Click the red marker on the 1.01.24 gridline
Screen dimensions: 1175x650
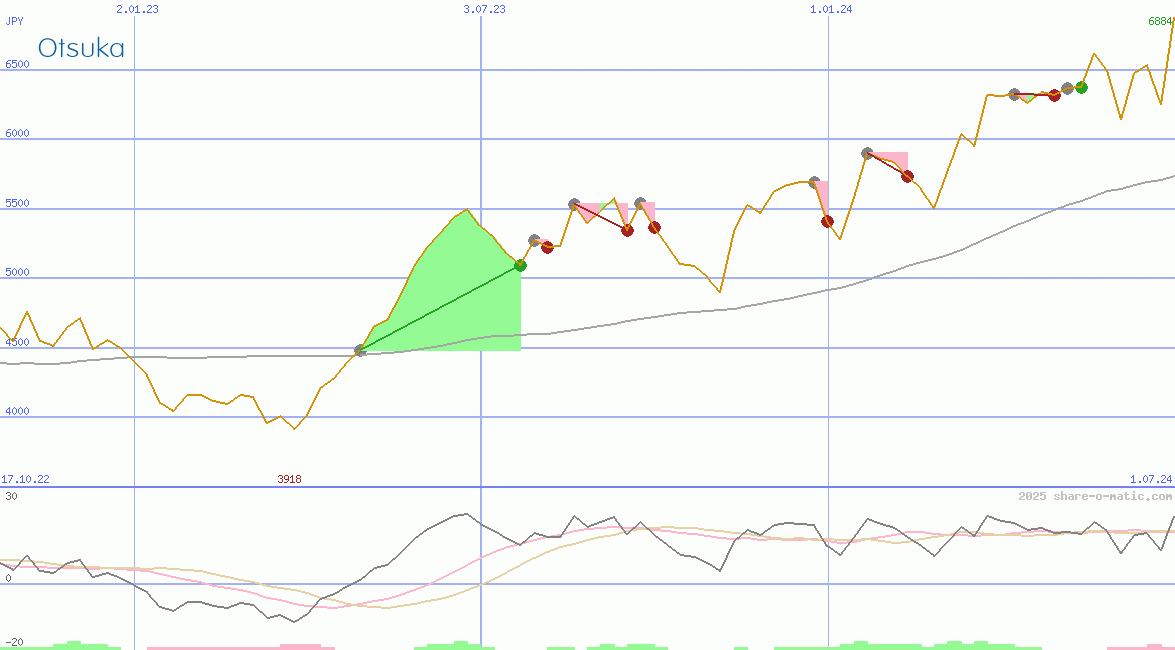[827, 222]
